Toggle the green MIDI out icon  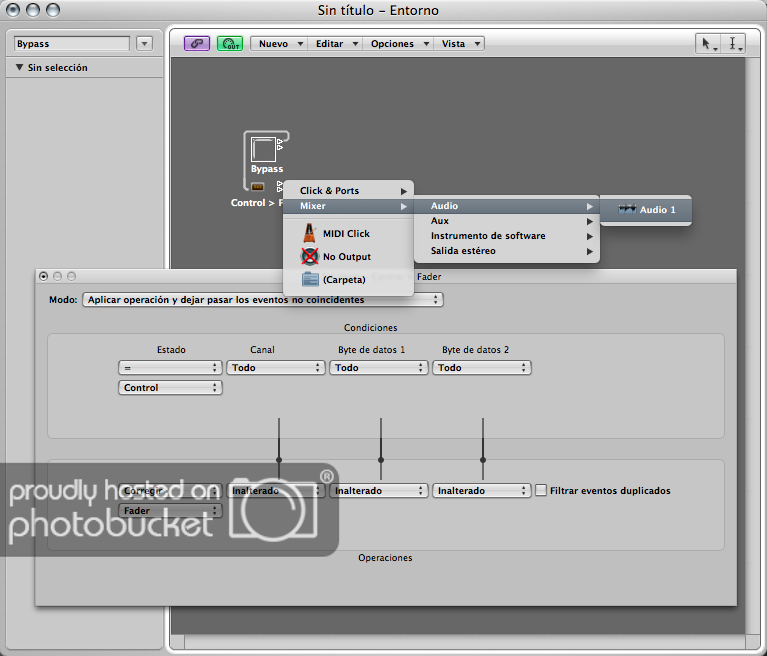pyautogui.click(x=230, y=44)
